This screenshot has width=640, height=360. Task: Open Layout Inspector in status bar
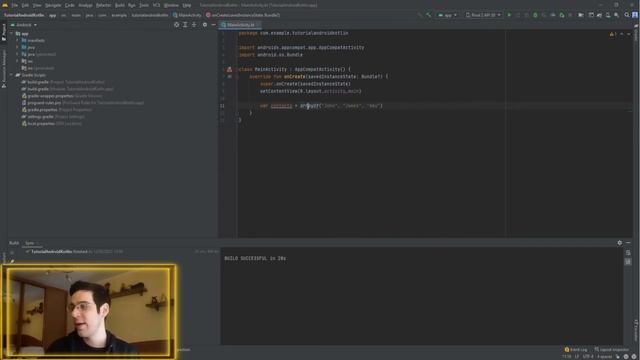tap(611, 349)
